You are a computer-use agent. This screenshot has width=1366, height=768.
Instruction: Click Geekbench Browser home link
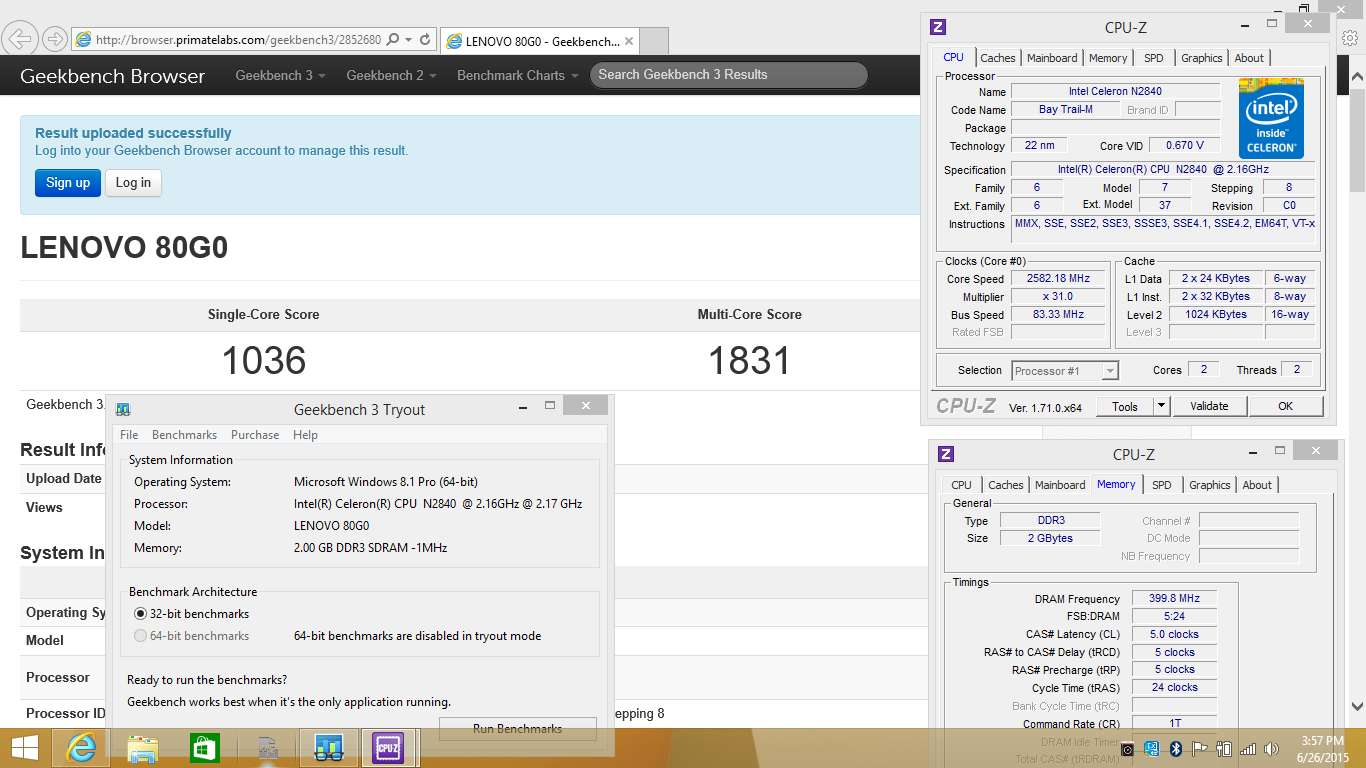112,76
